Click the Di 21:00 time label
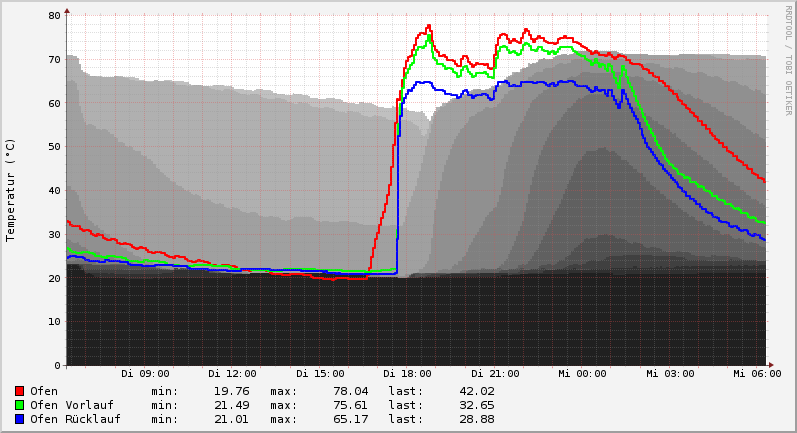Image resolution: width=797 pixels, height=433 pixels. [x=494, y=374]
